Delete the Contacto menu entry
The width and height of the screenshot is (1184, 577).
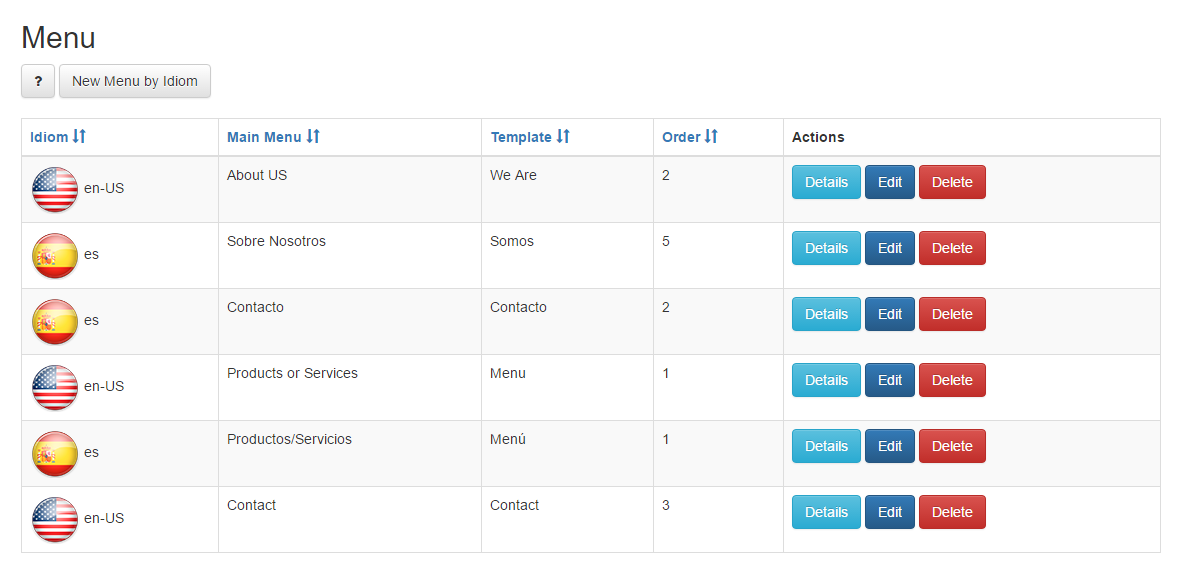pyautogui.click(x=952, y=314)
